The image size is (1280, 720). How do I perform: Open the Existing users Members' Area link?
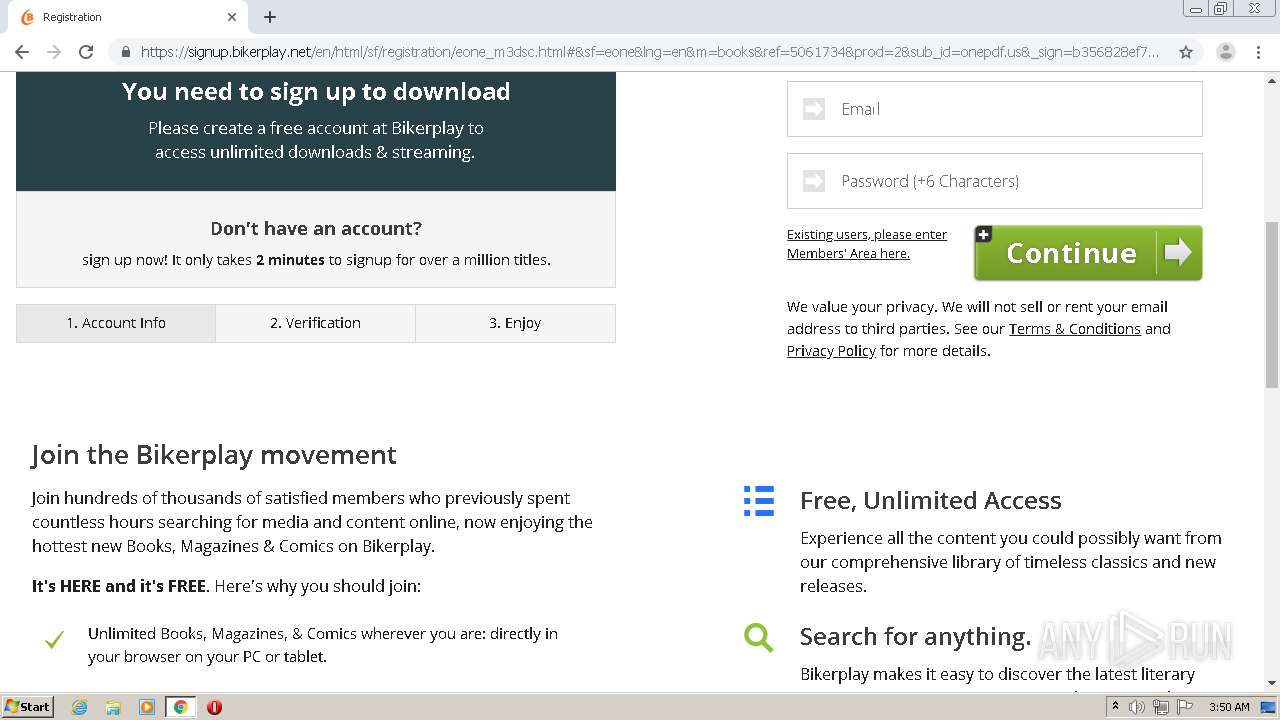pyautogui.click(x=867, y=244)
